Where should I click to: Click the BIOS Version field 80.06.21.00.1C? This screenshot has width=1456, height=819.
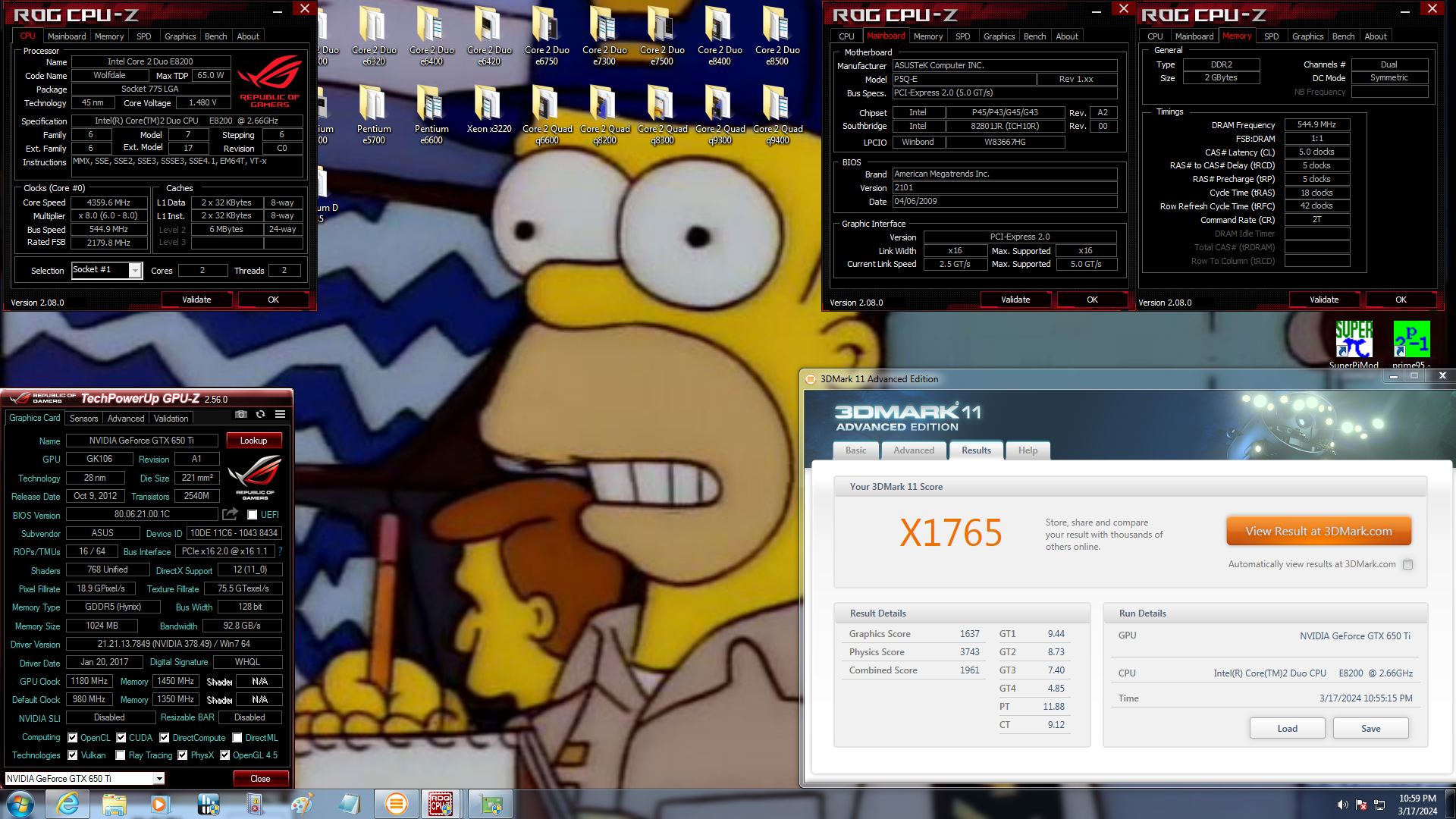[x=142, y=514]
